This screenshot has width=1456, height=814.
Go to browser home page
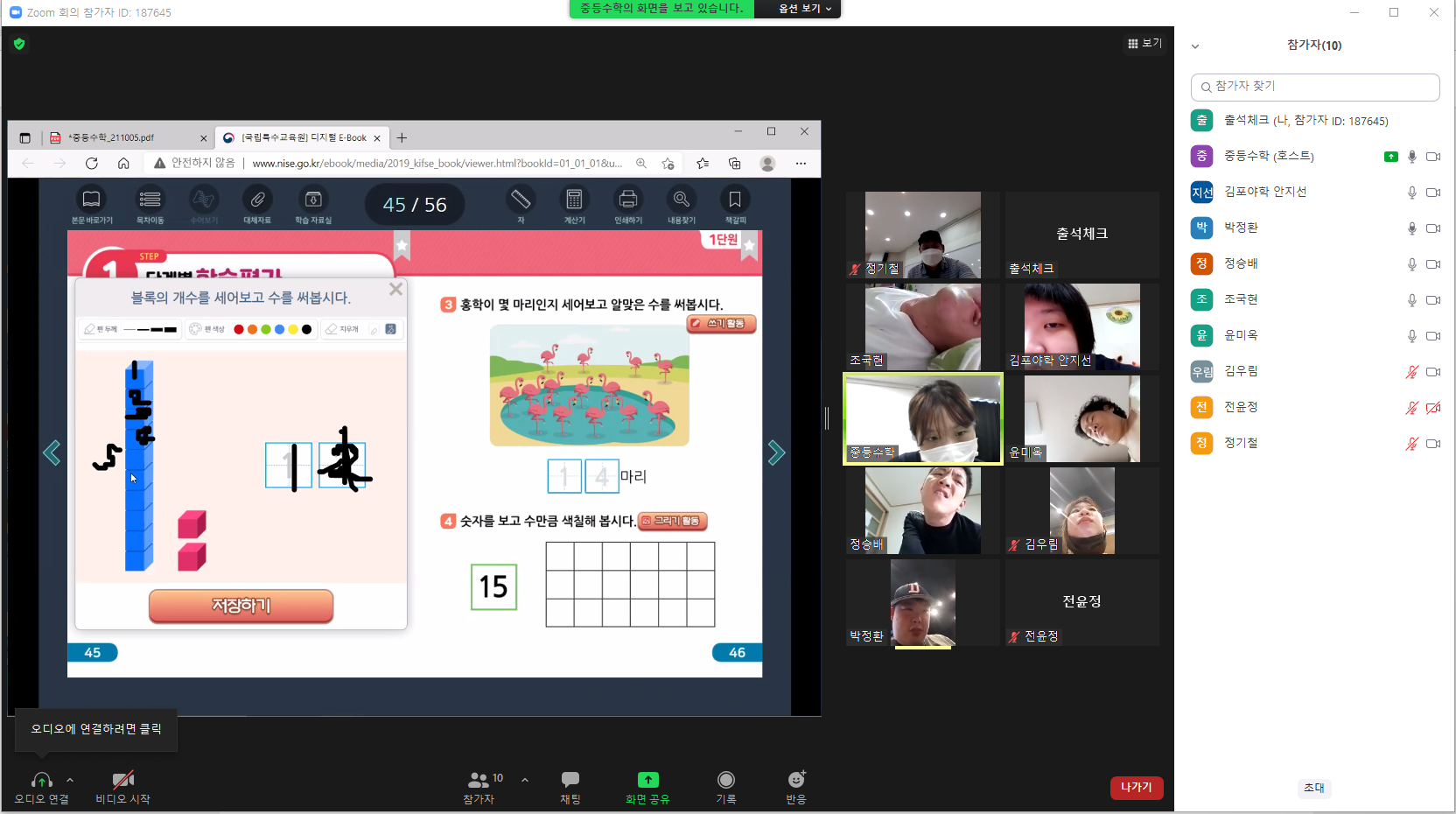coord(123,163)
